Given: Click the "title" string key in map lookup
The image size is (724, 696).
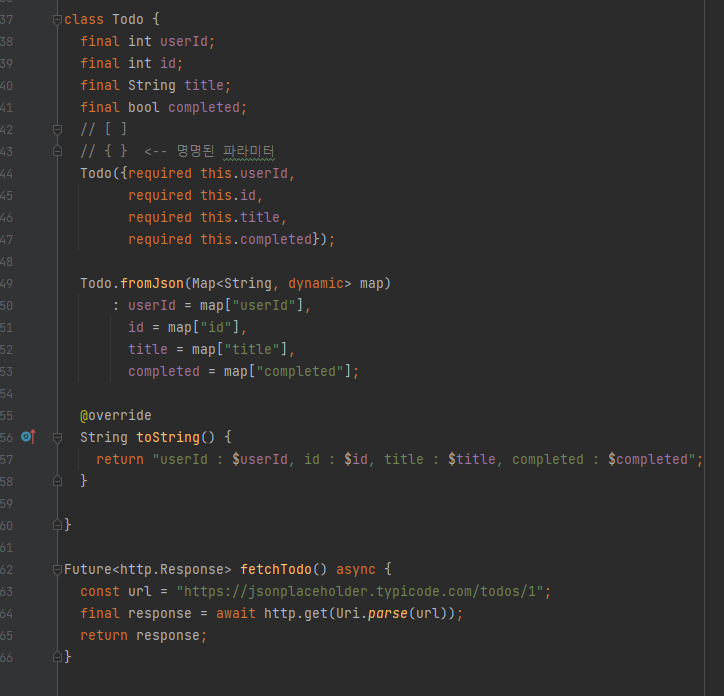Looking at the screenshot, I should tap(252, 349).
